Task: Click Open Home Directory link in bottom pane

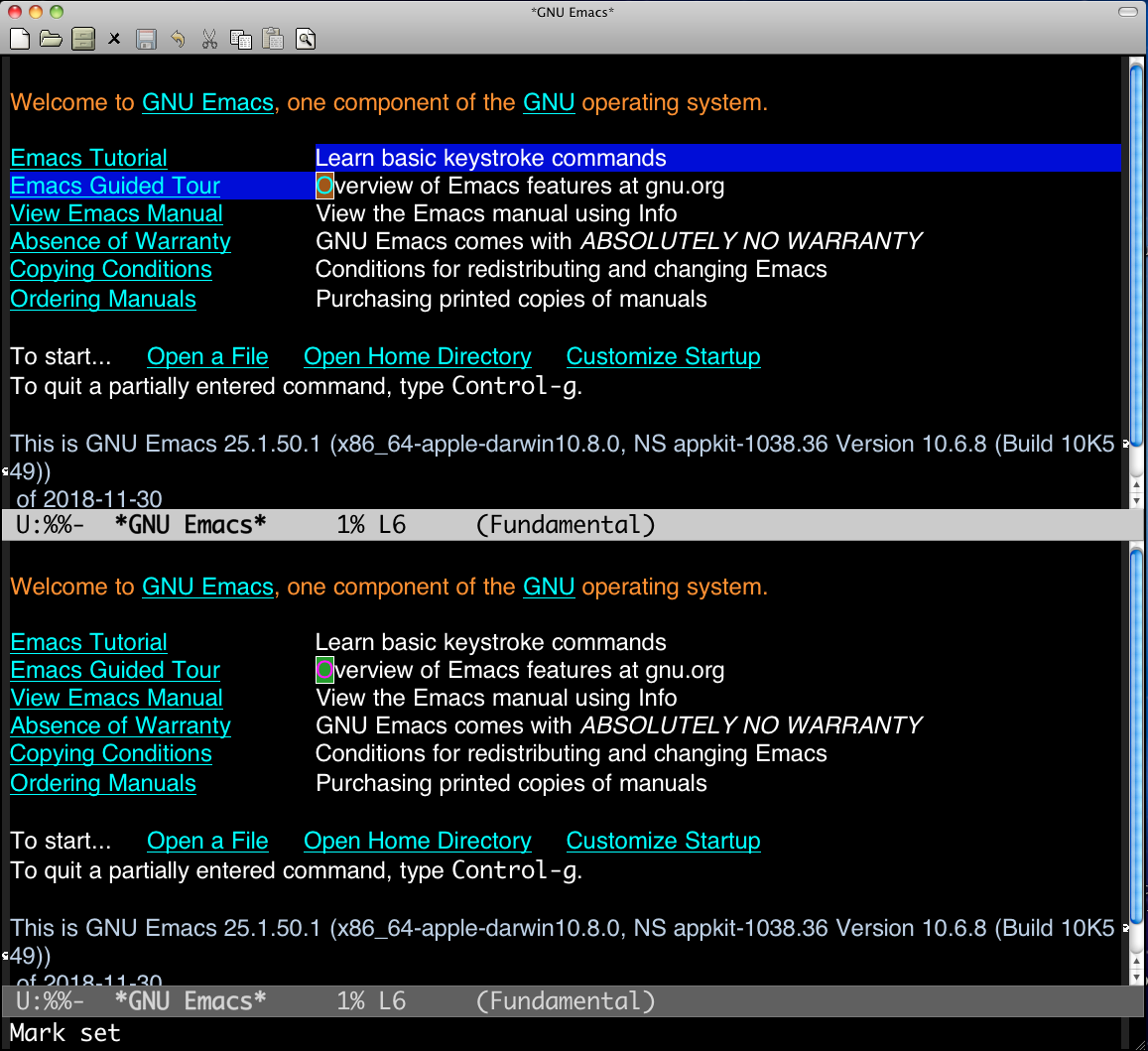Action: (x=418, y=841)
